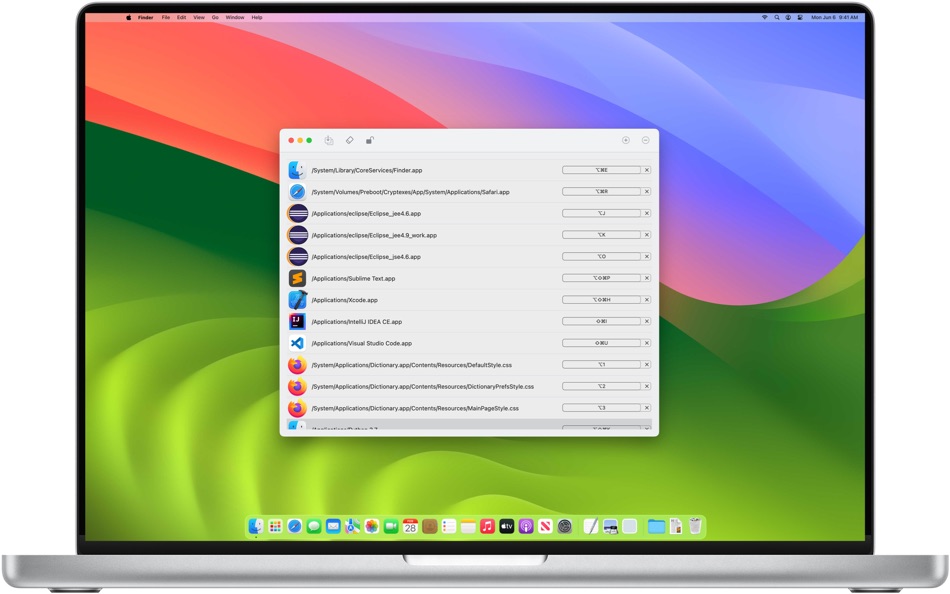This screenshot has height=594, width=950.
Task: Click the Eclipse_jee4.6.app row icon
Action: tap(297, 213)
